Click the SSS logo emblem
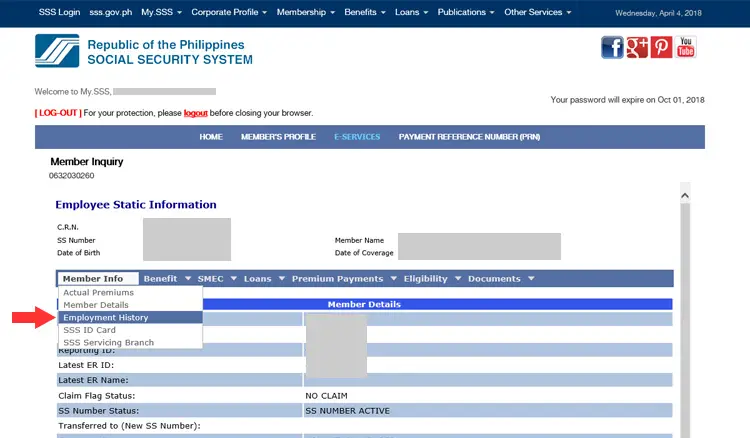This screenshot has height=438, width=750. 57,51
